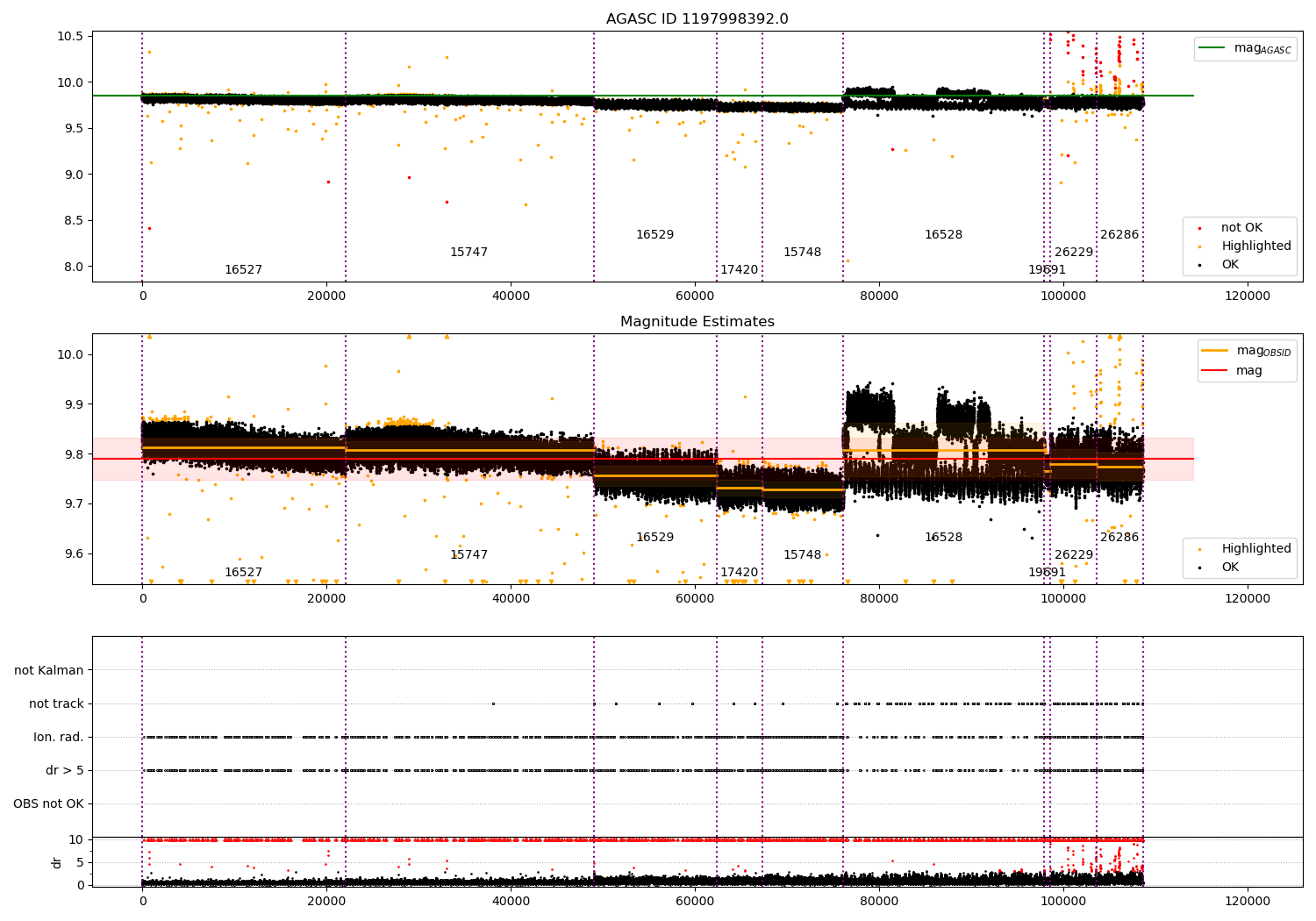Image resolution: width=1316 pixels, height=921 pixels.
Task: Click the "OBS not OK" flag row label
Action: pyautogui.click(x=48, y=804)
